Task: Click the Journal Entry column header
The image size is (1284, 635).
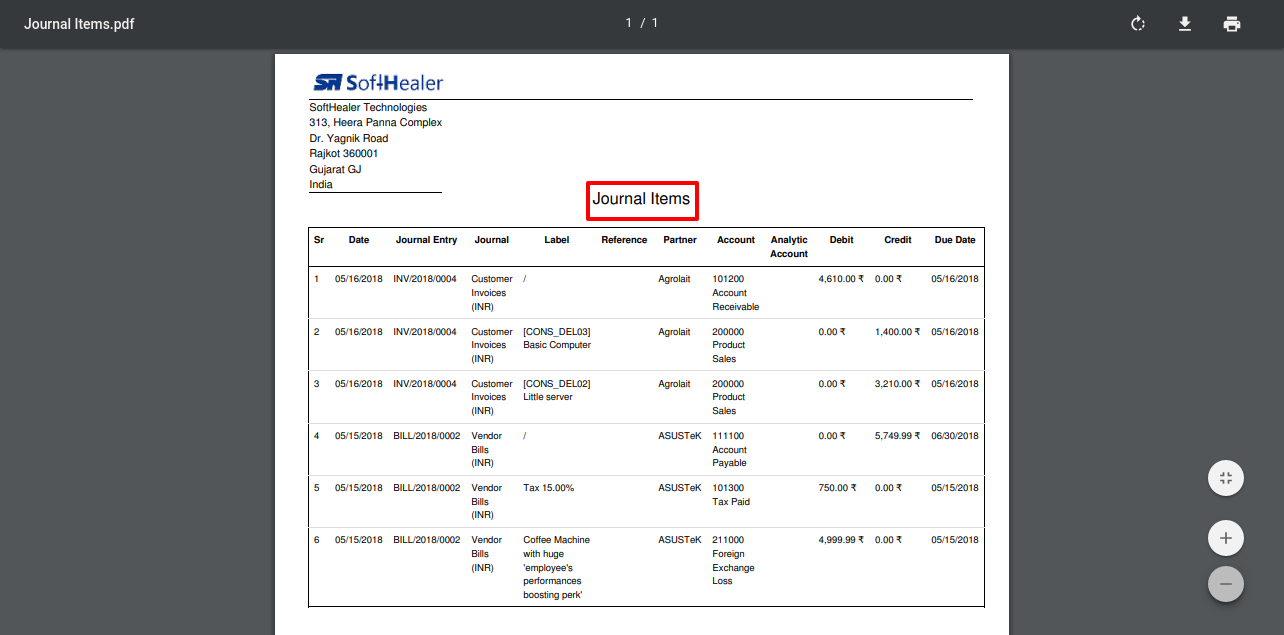Action: pyautogui.click(x=426, y=240)
